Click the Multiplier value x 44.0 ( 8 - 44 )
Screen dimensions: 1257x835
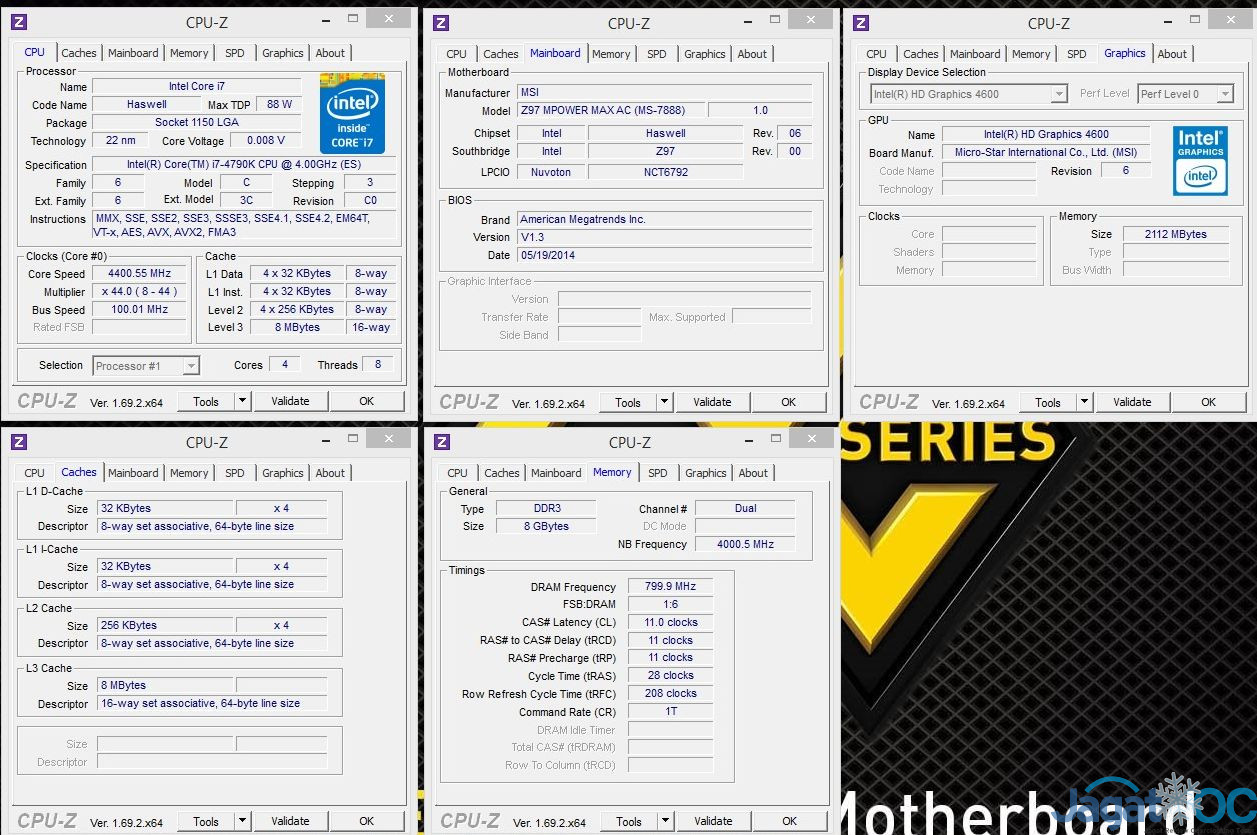140,292
